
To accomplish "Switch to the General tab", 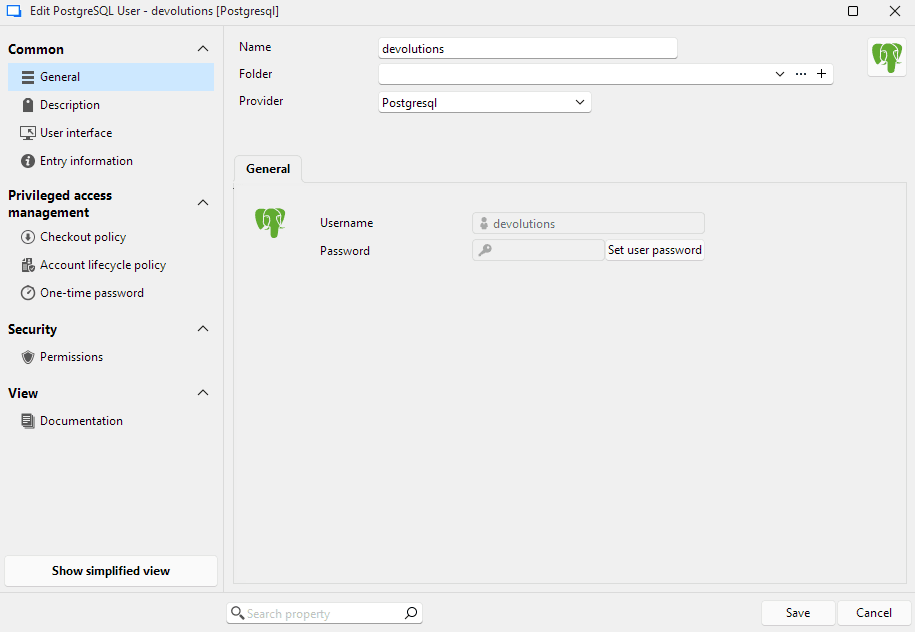I will pyautogui.click(x=267, y=168).
